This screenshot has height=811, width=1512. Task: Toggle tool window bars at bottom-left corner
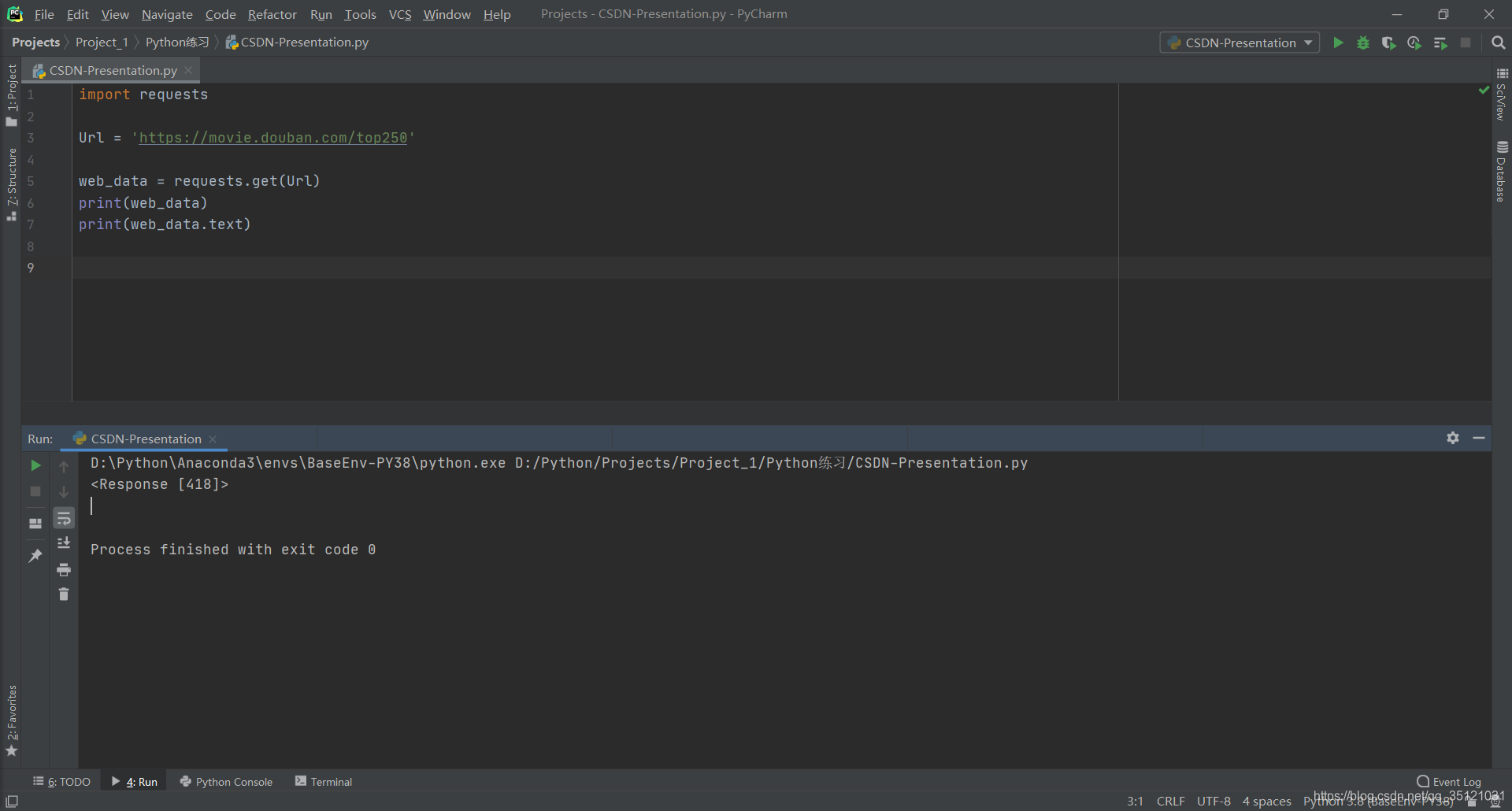click(12, 802)
